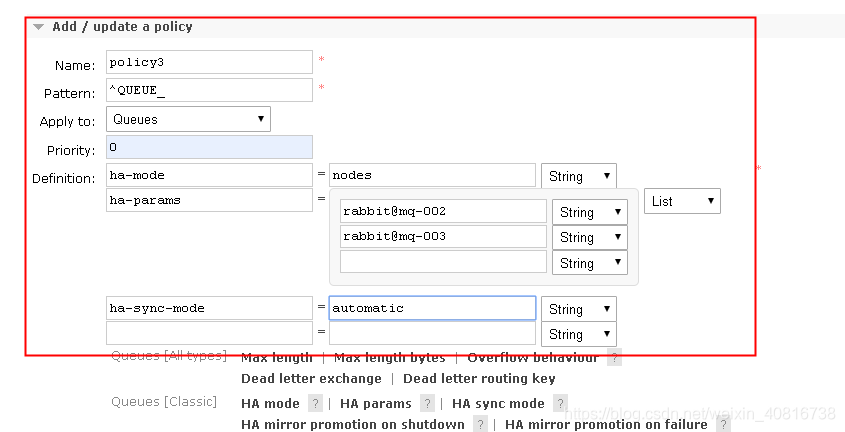This screenshot has height=432, width=845.
Task: Insert HA mirror promotion on shutdown shortcut
Action: (x=353, y=424)
